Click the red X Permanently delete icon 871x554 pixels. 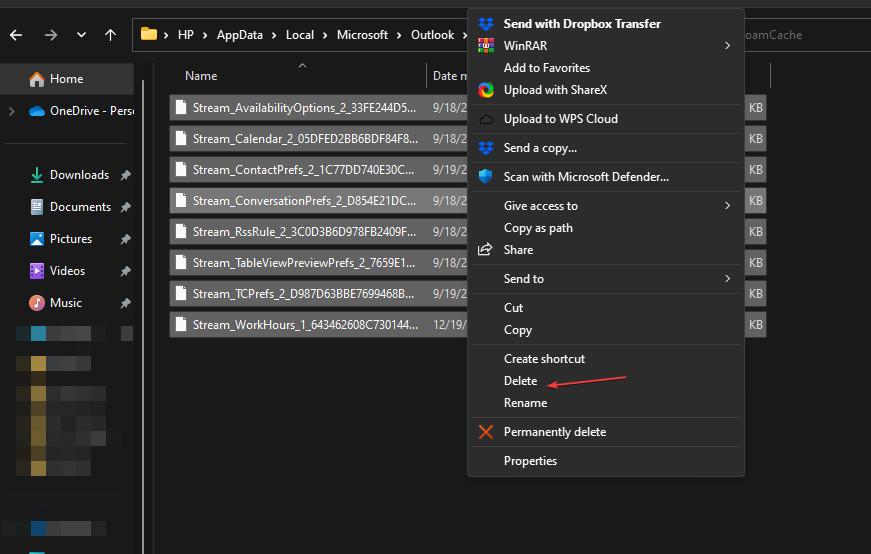coord(486,432)
